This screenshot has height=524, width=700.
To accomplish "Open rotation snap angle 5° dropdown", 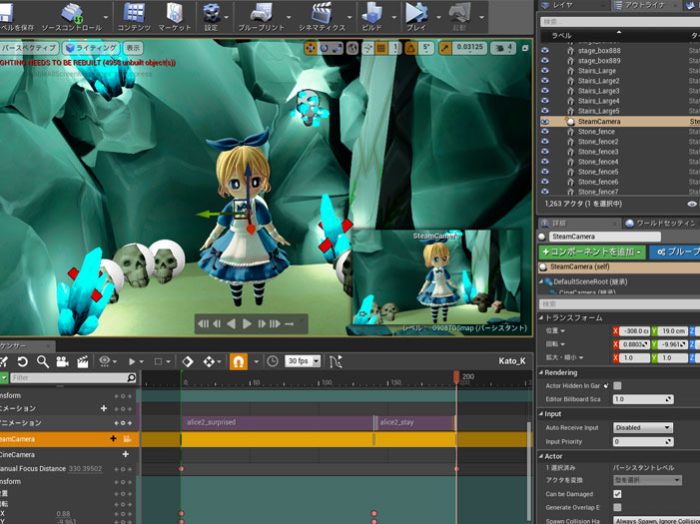I will 427,48.
